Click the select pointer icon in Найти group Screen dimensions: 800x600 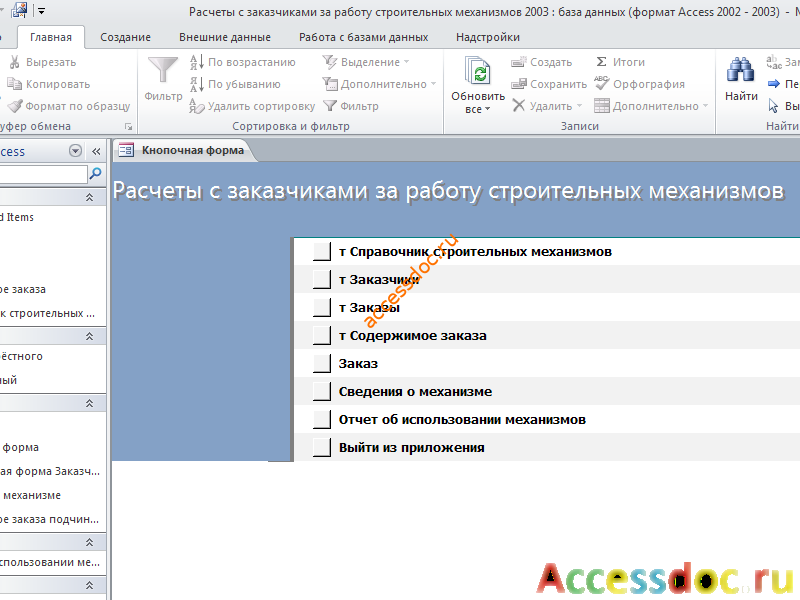coord(773,106)
